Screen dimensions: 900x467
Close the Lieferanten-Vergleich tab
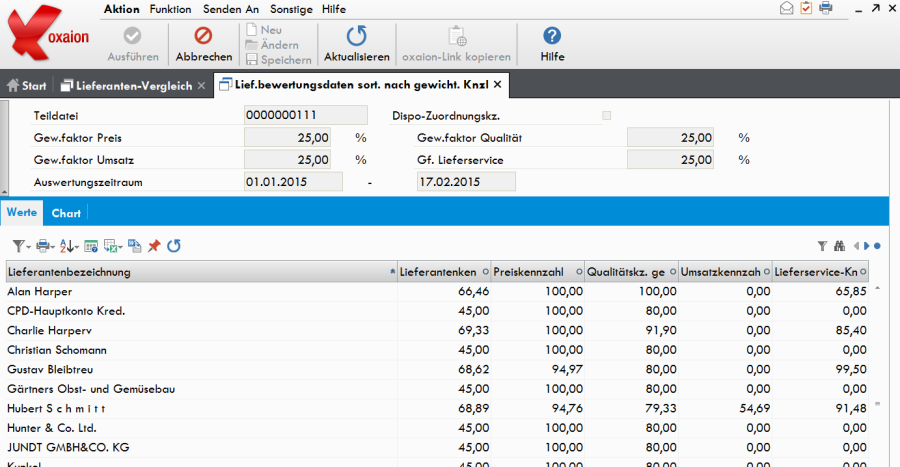pyautogui.click(x=201, y=85)
